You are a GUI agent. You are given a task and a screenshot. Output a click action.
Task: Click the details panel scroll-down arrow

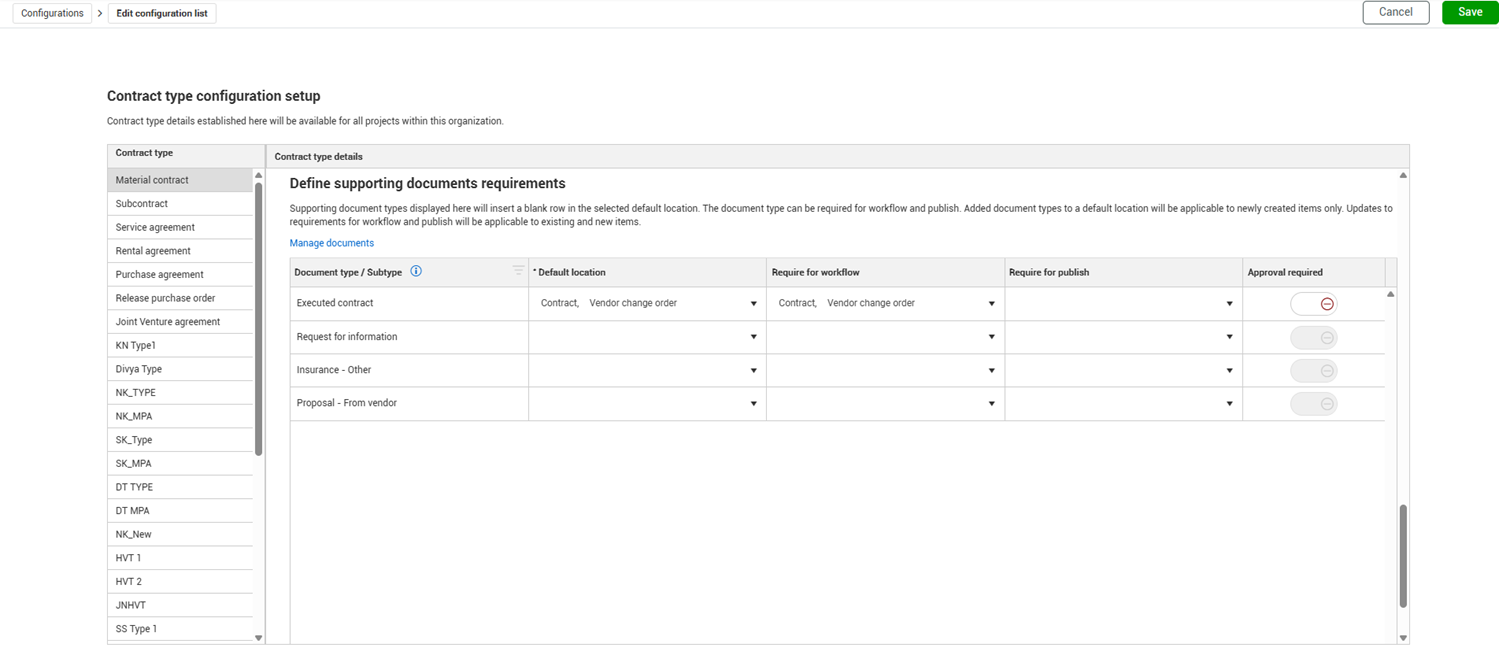tap(1403, 638)
